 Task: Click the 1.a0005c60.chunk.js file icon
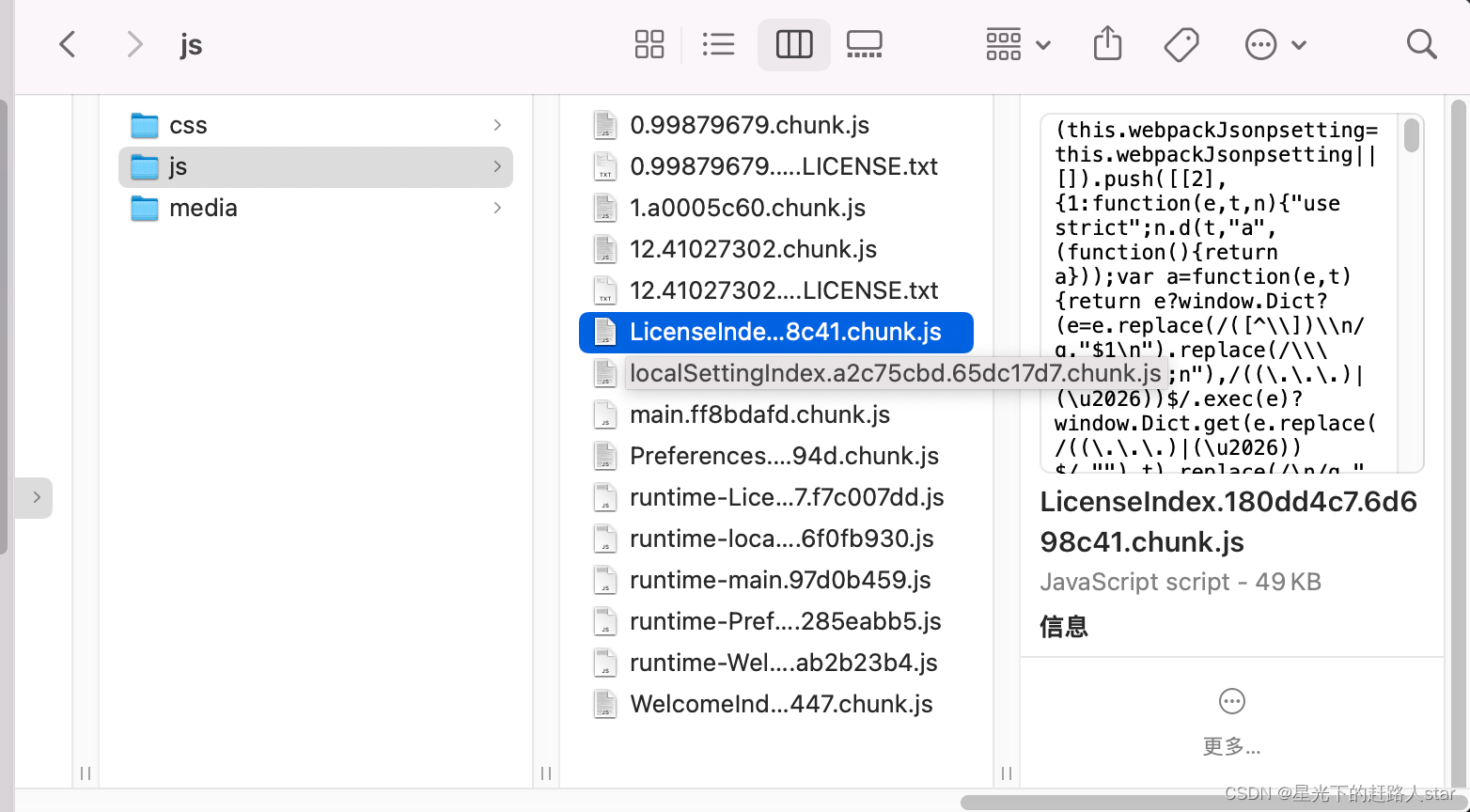[x=605, y=208]
